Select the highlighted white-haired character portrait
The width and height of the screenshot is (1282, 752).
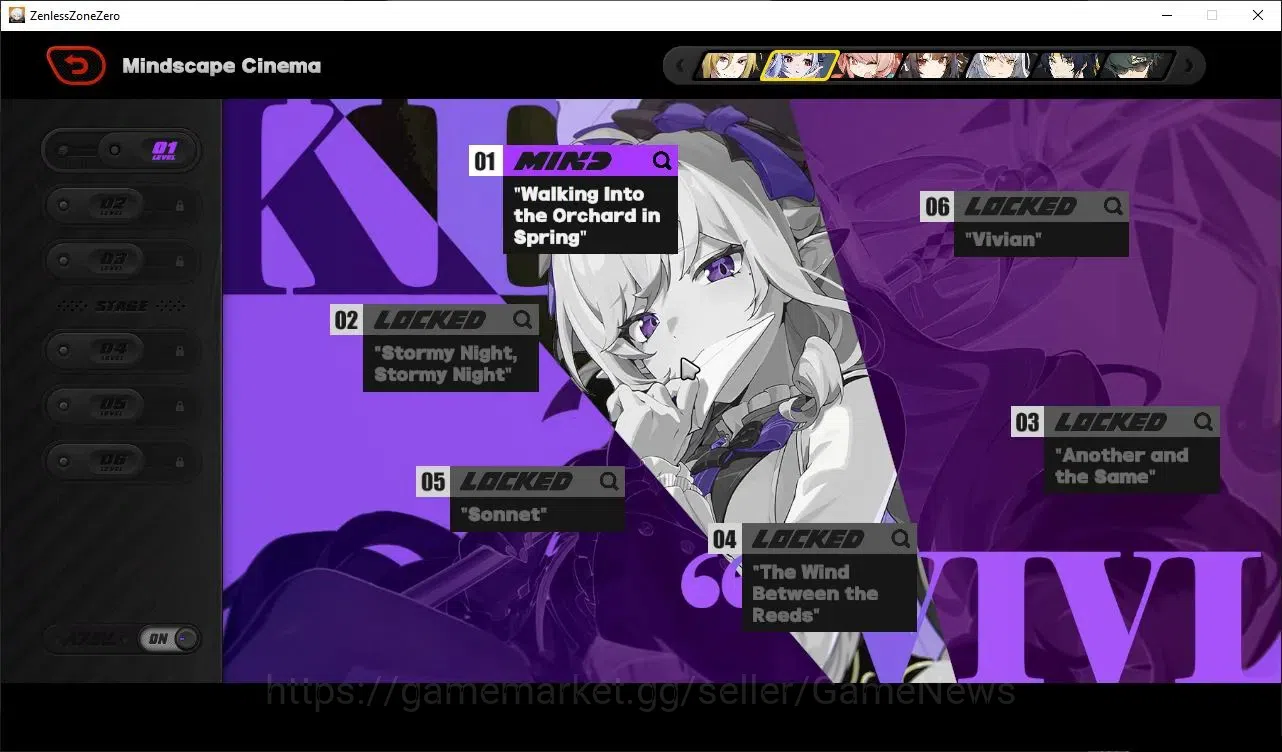click(x=799, y=66)
